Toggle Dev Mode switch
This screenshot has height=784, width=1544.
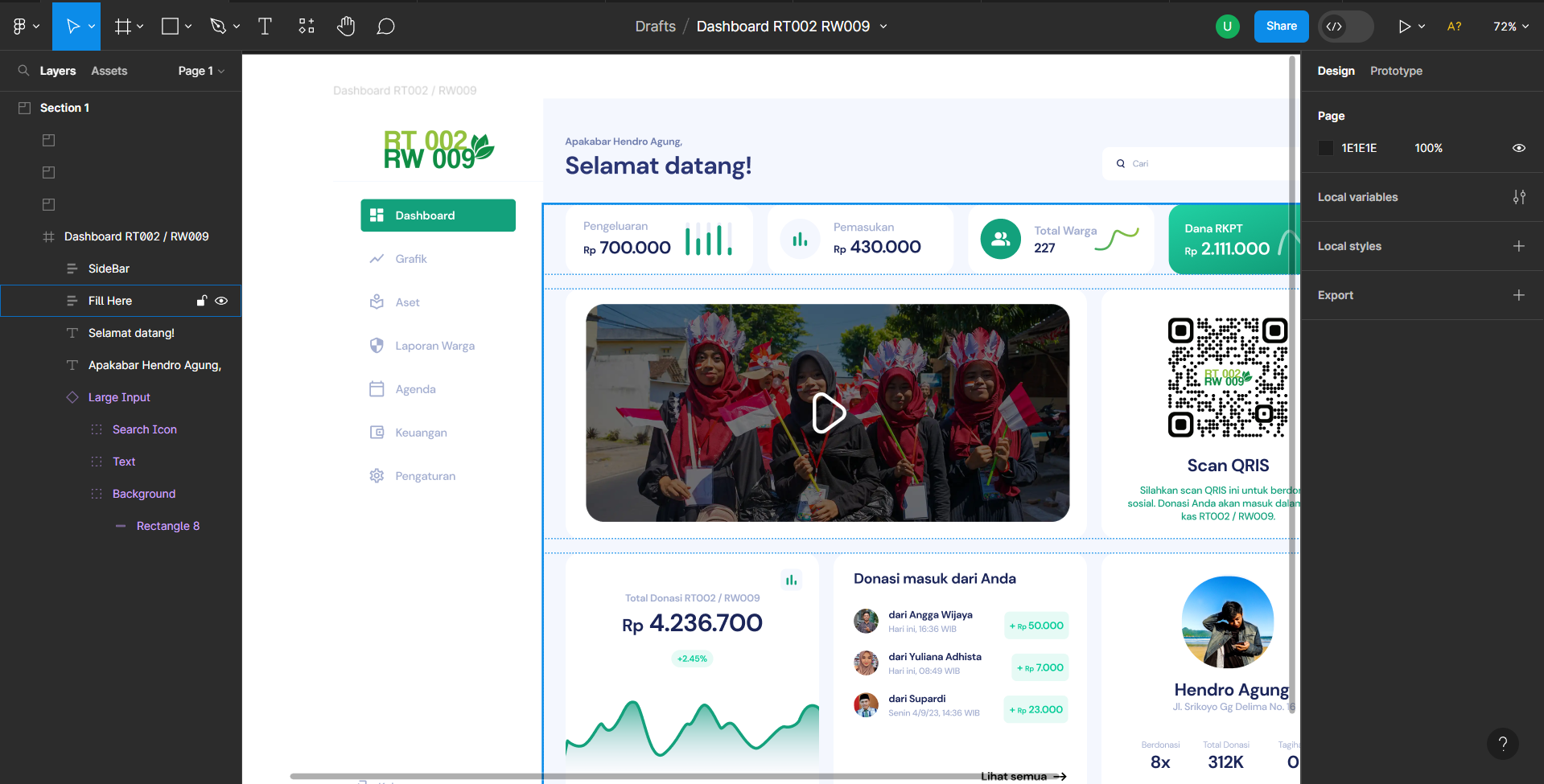pos(1346,27)
